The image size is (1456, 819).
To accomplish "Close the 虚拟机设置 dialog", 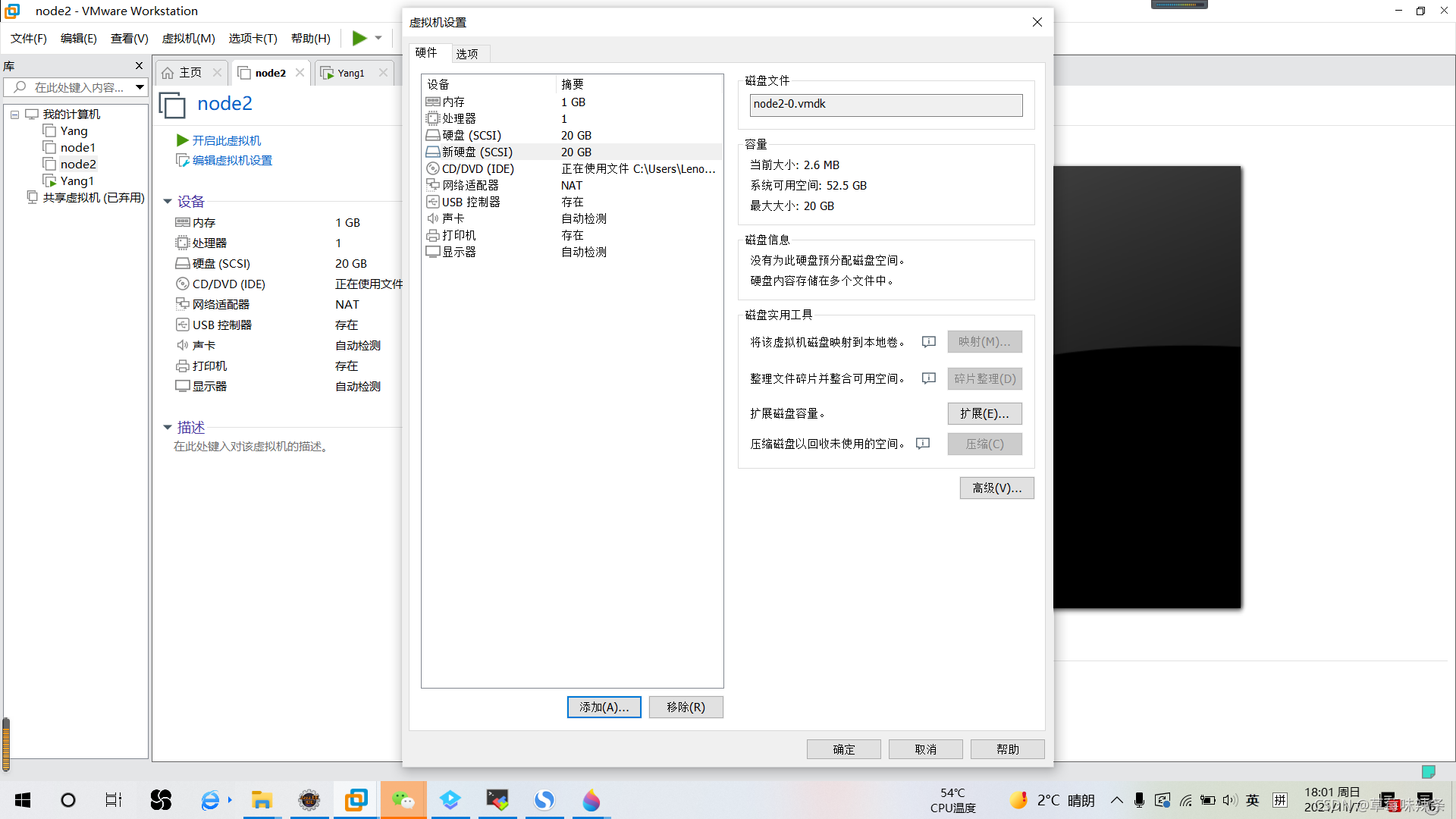I will tap(1037, 22).
